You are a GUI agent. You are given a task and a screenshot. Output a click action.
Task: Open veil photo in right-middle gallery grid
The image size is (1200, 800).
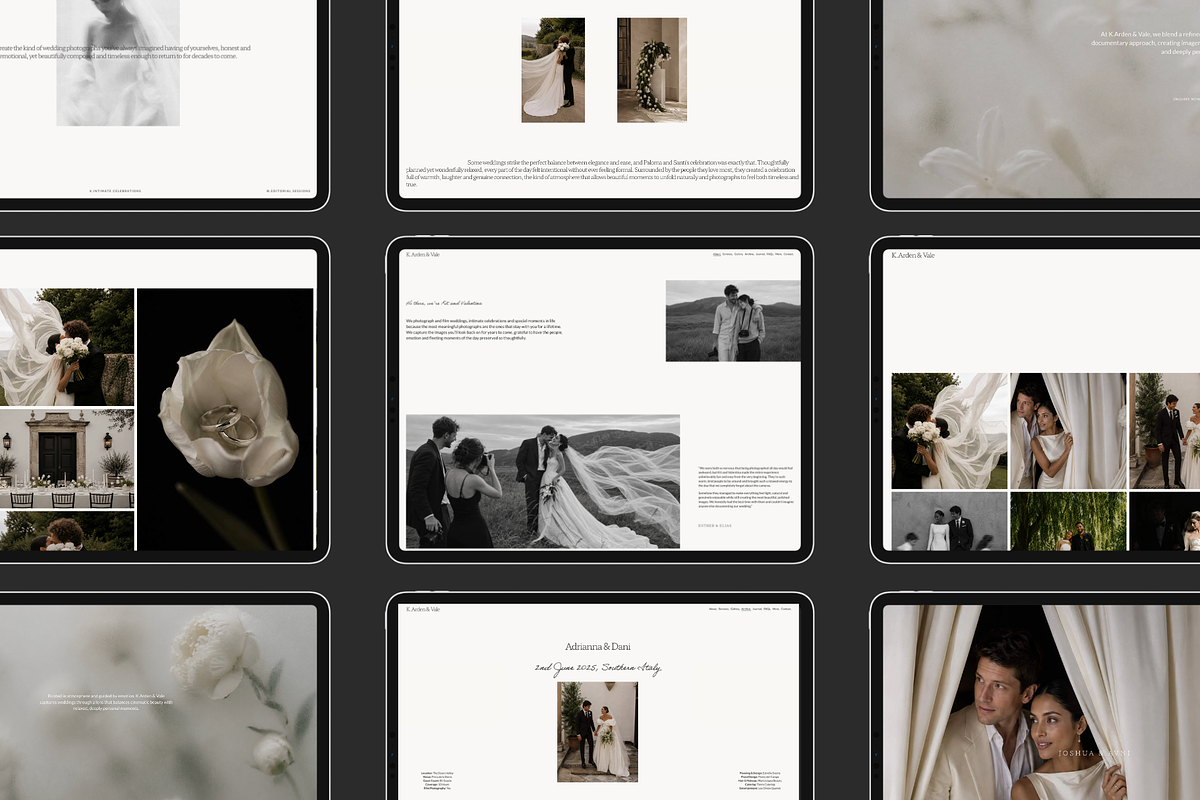click(x=950, y=431)
